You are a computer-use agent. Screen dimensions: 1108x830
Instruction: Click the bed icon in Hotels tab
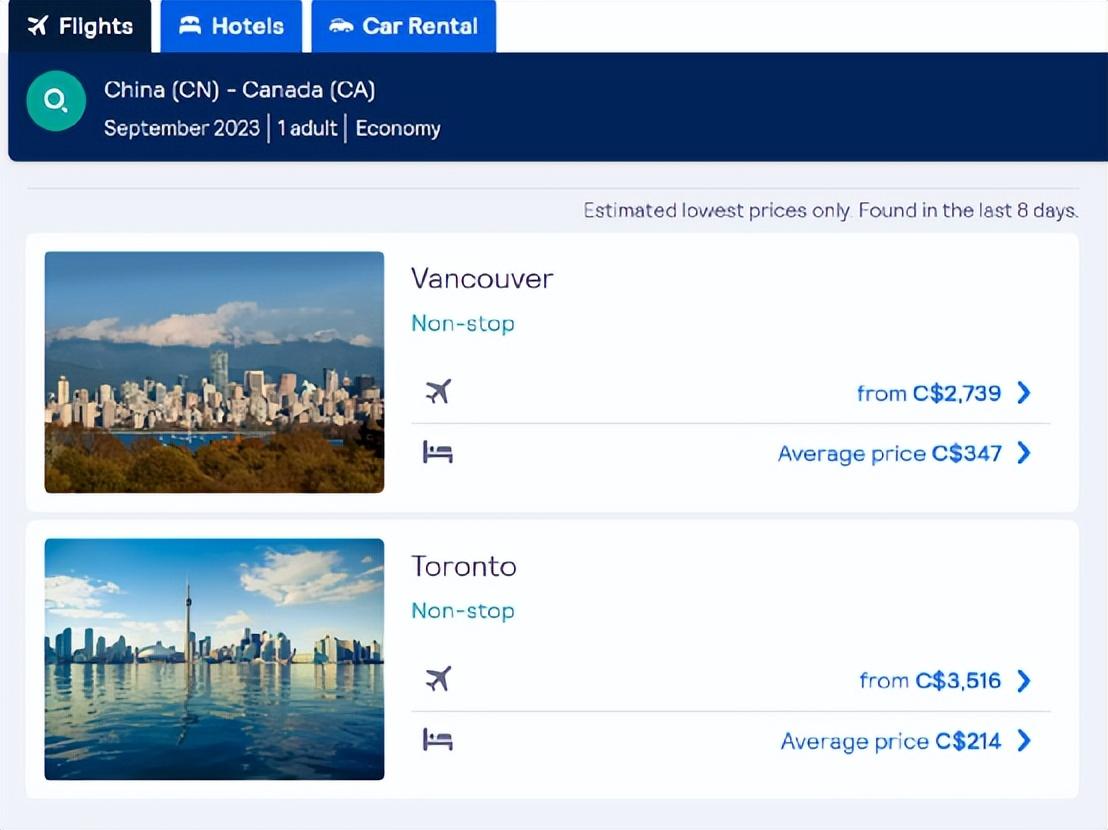(189, 26)
